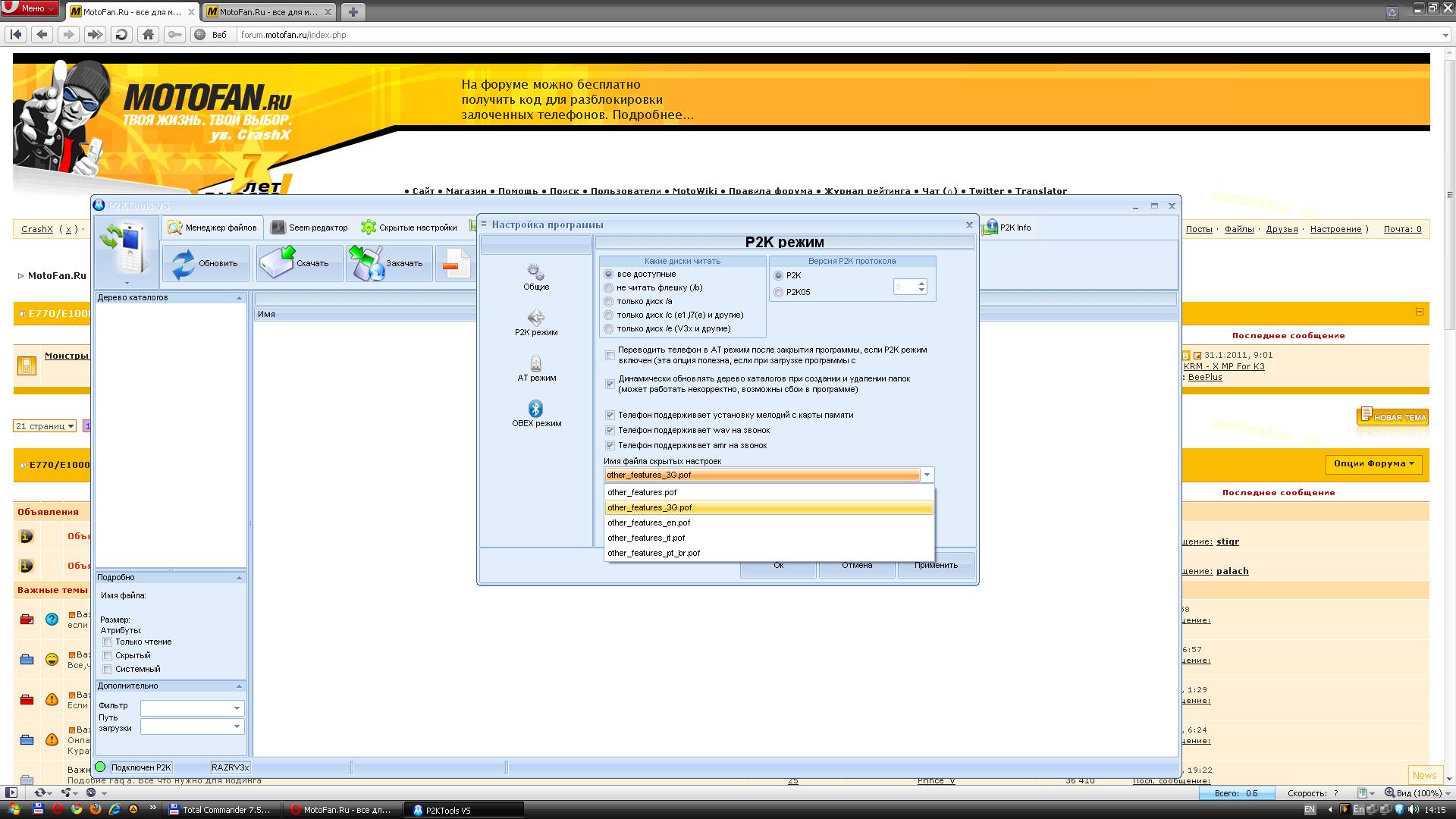
Task: Open the Опции Форума dropdown
Action: point(1373,463)
